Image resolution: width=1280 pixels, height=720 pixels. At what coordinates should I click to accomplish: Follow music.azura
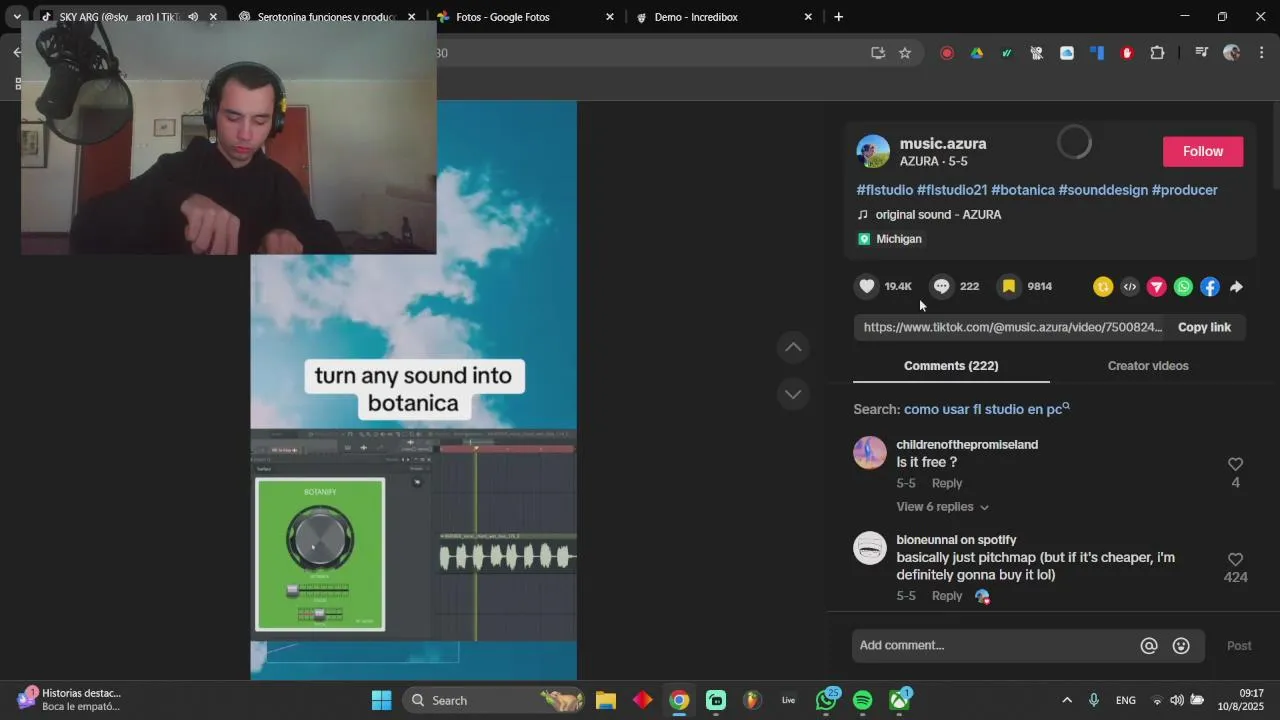click(x=1203, y=151)
